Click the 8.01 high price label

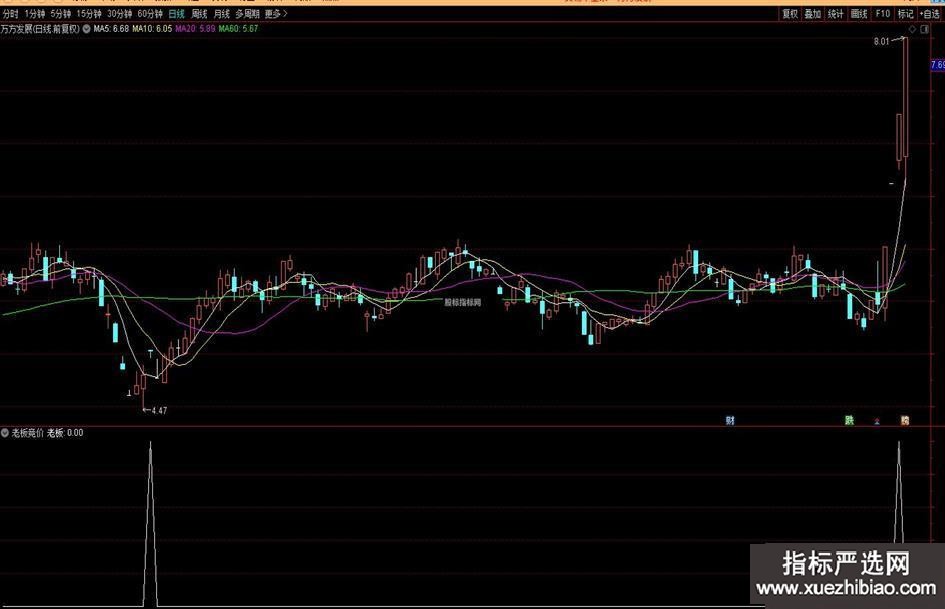coord(881,42)
